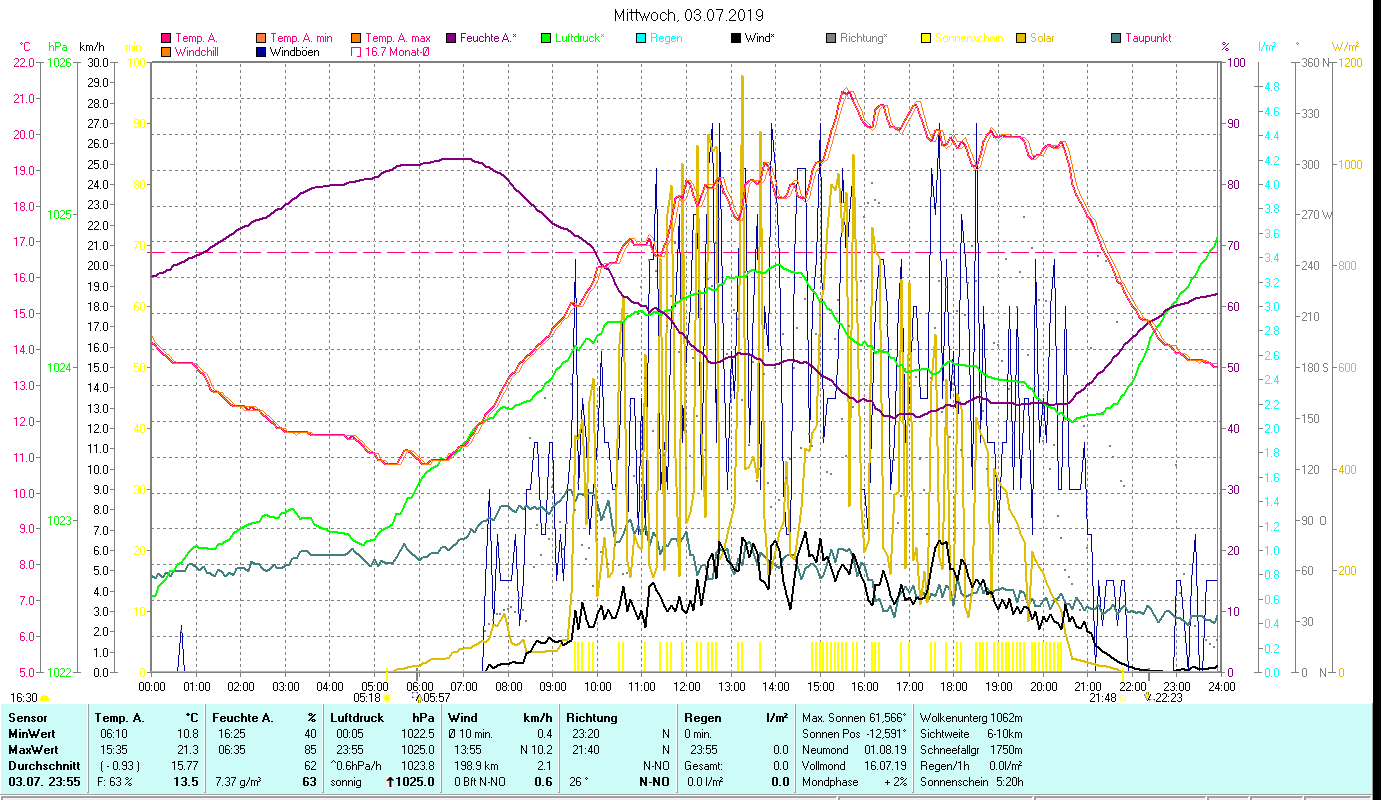Click the sunset sun icon at 21:48
Screen dimensions: 1381x800
coord(1122,698)
